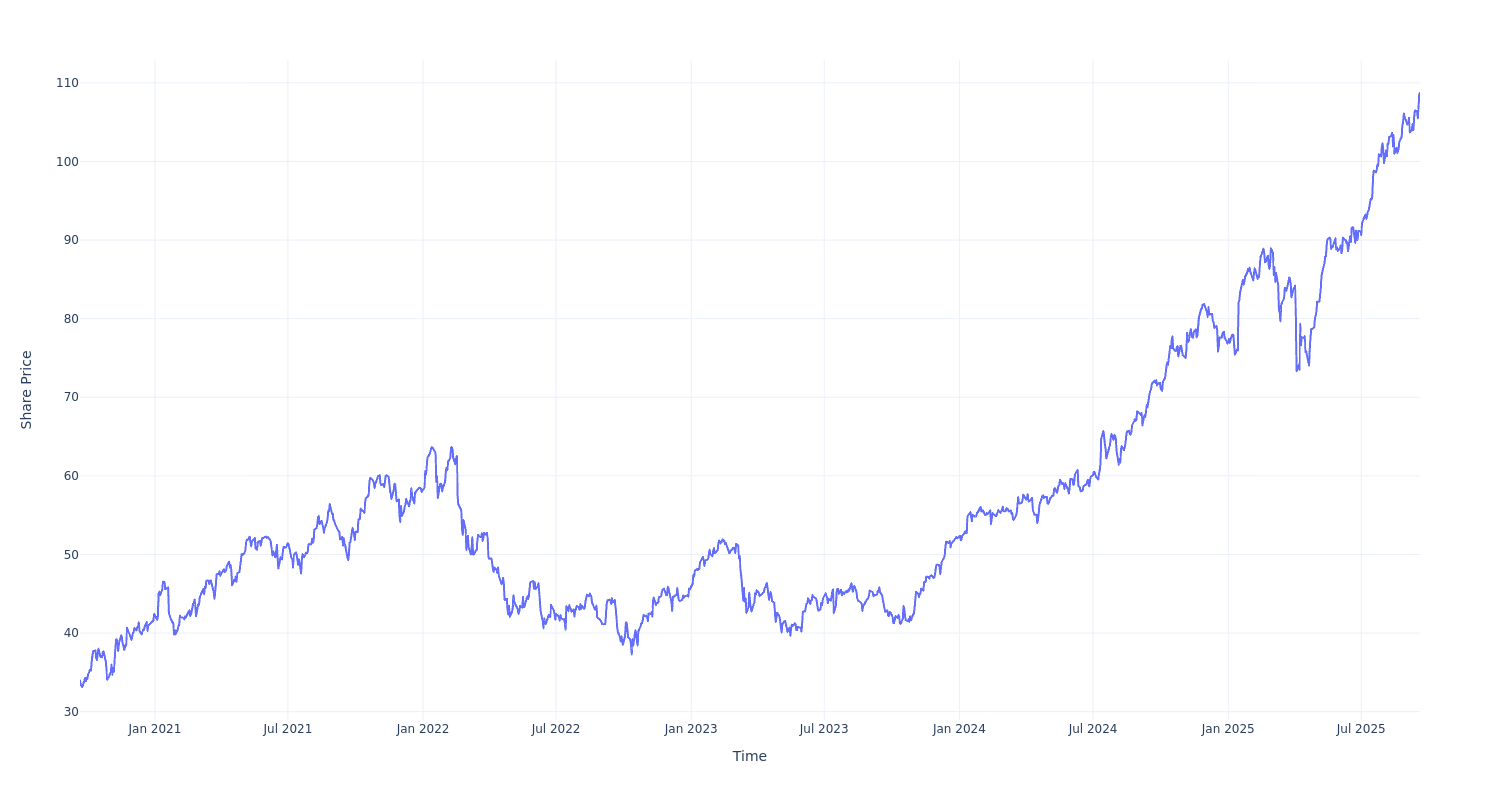
Task: Select the 80 y-axis tick label
Action: click(70, 319)
